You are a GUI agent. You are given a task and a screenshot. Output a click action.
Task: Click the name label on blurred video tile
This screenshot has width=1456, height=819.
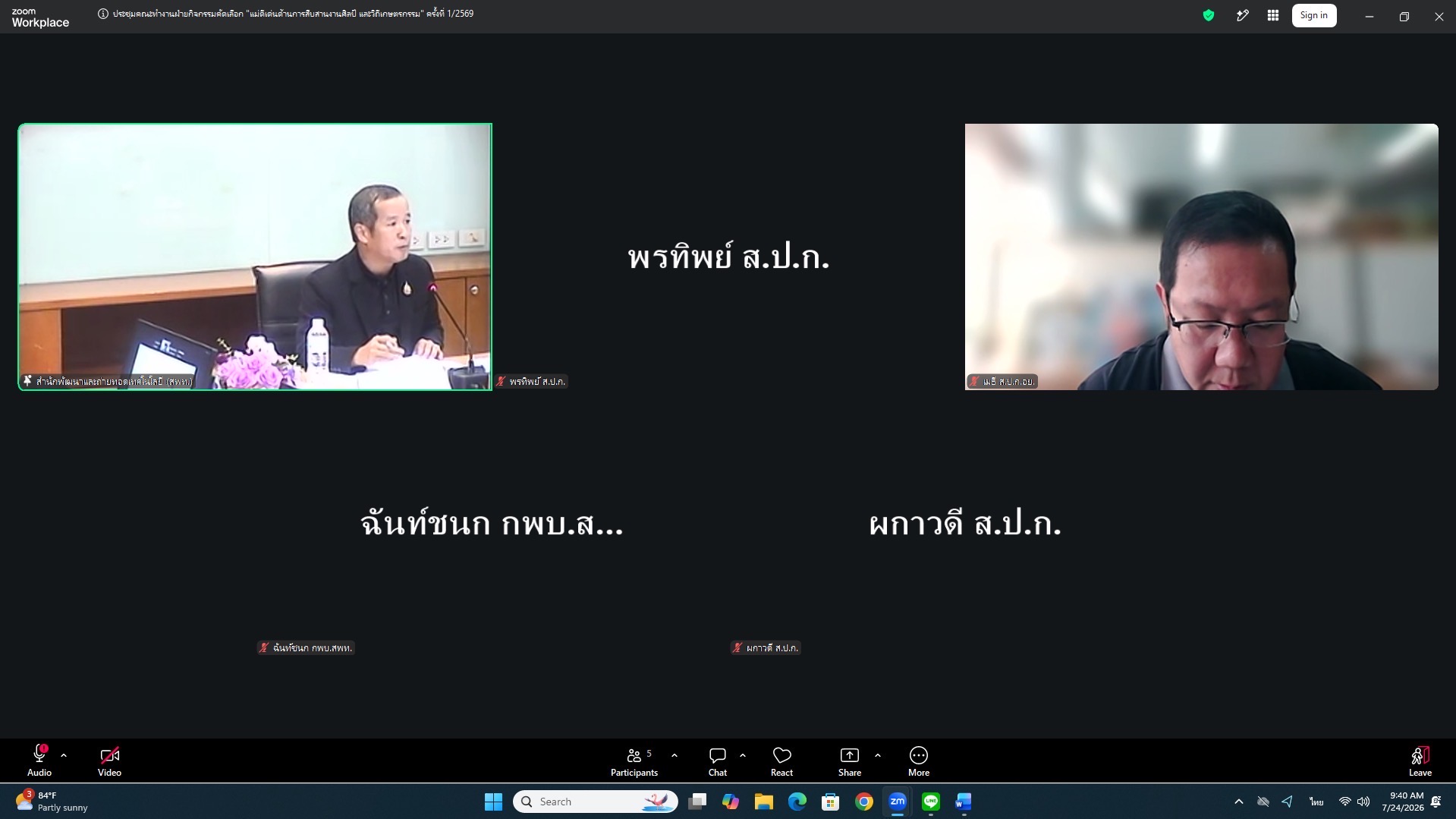coord(1002,381)
